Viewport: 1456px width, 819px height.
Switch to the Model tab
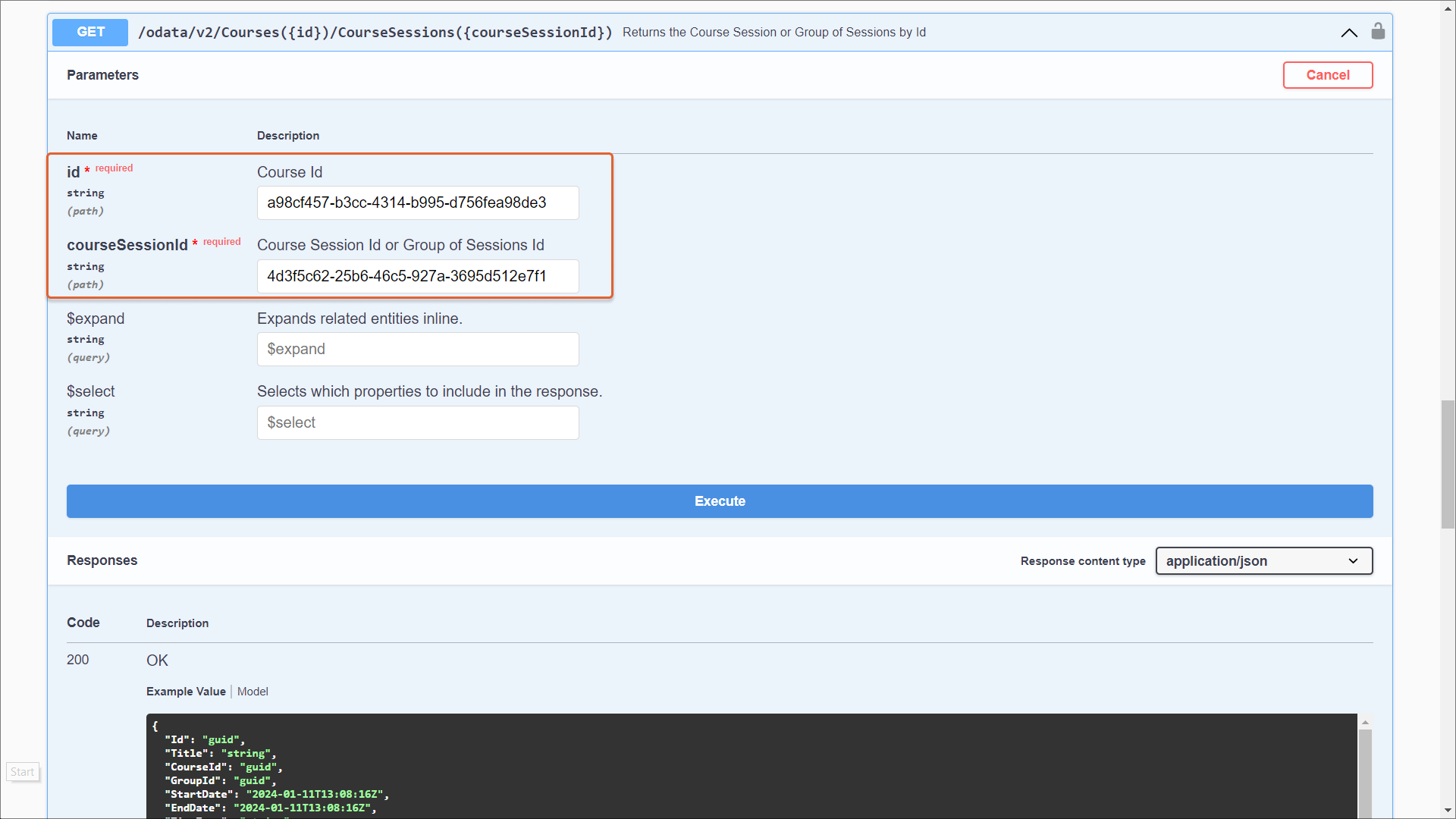[x=253, y=692]
